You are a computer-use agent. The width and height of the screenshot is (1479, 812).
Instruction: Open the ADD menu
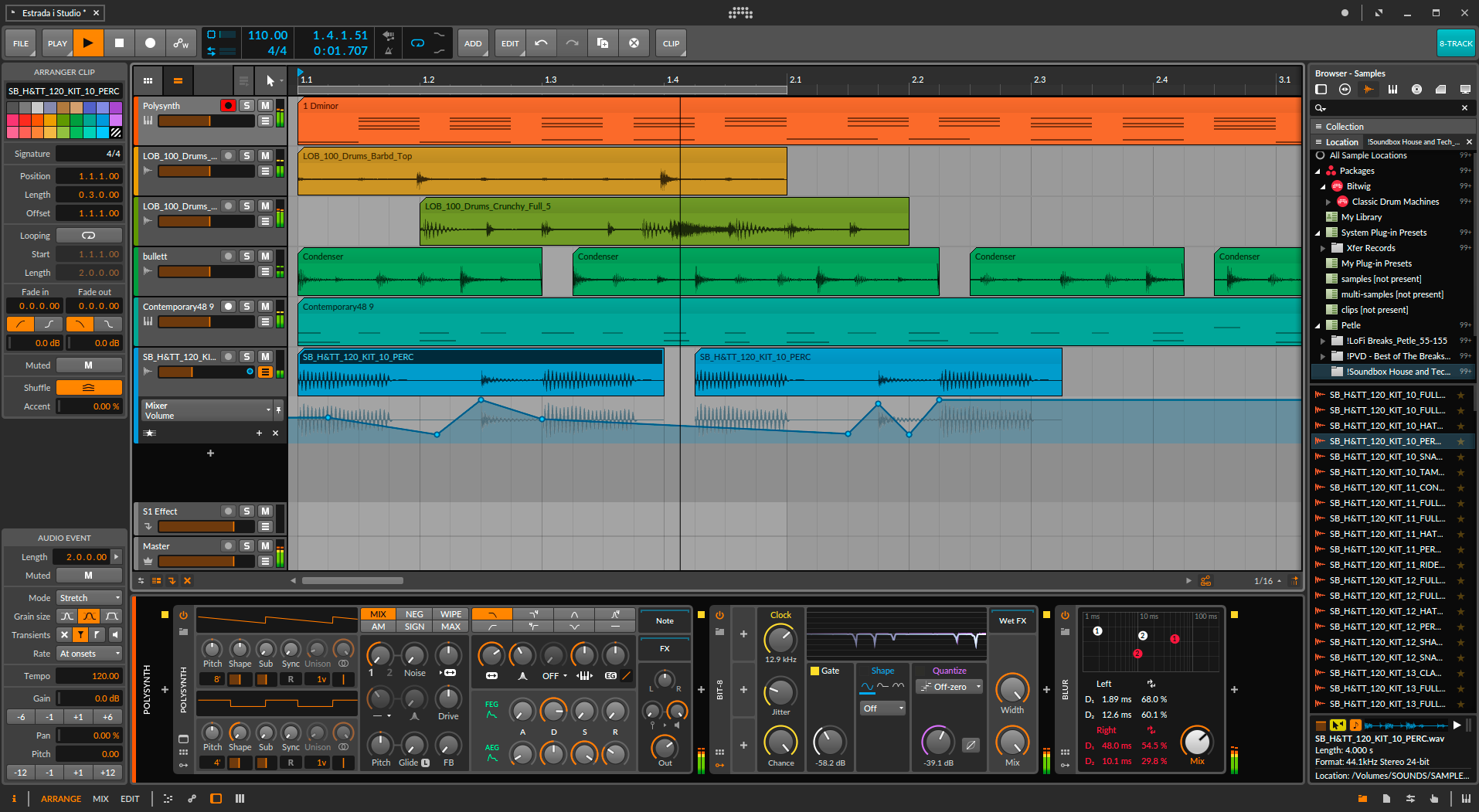[x=473, y=43]
